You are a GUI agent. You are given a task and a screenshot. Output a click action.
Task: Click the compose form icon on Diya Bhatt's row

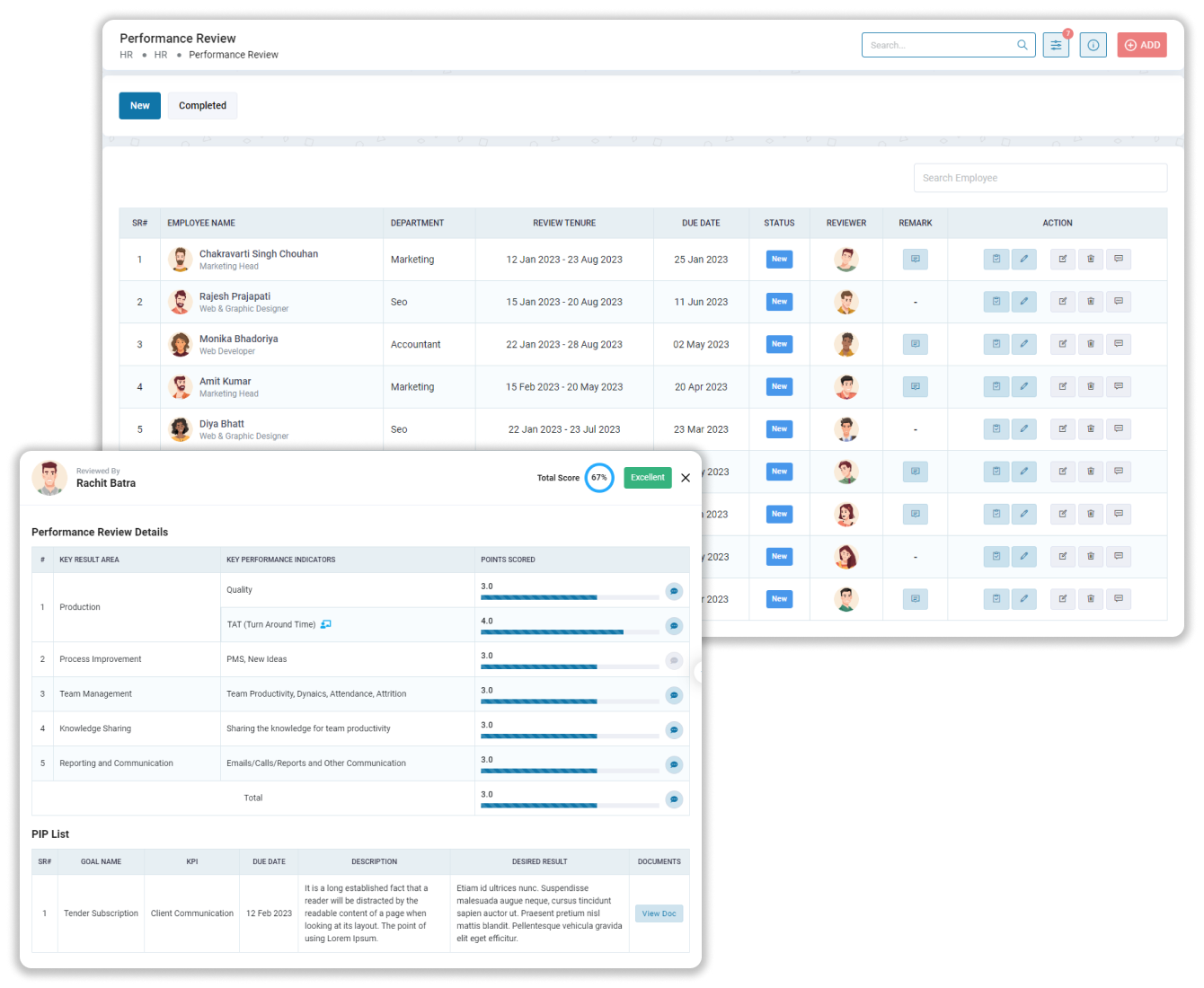1062,428
